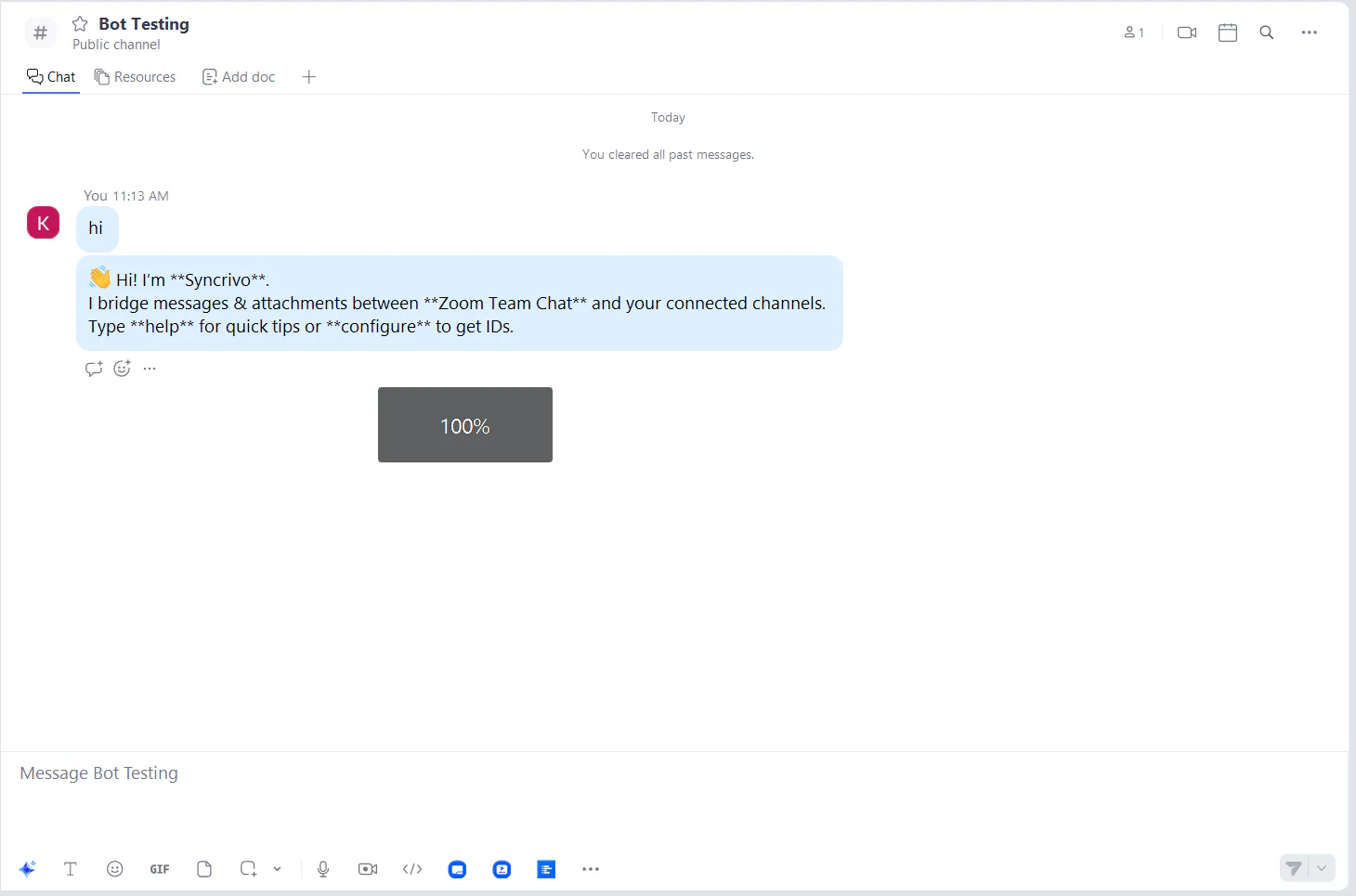Click the 'You cleared all past messages.' notice
This screenshot has width=1356, height=896.
[668, 154]
